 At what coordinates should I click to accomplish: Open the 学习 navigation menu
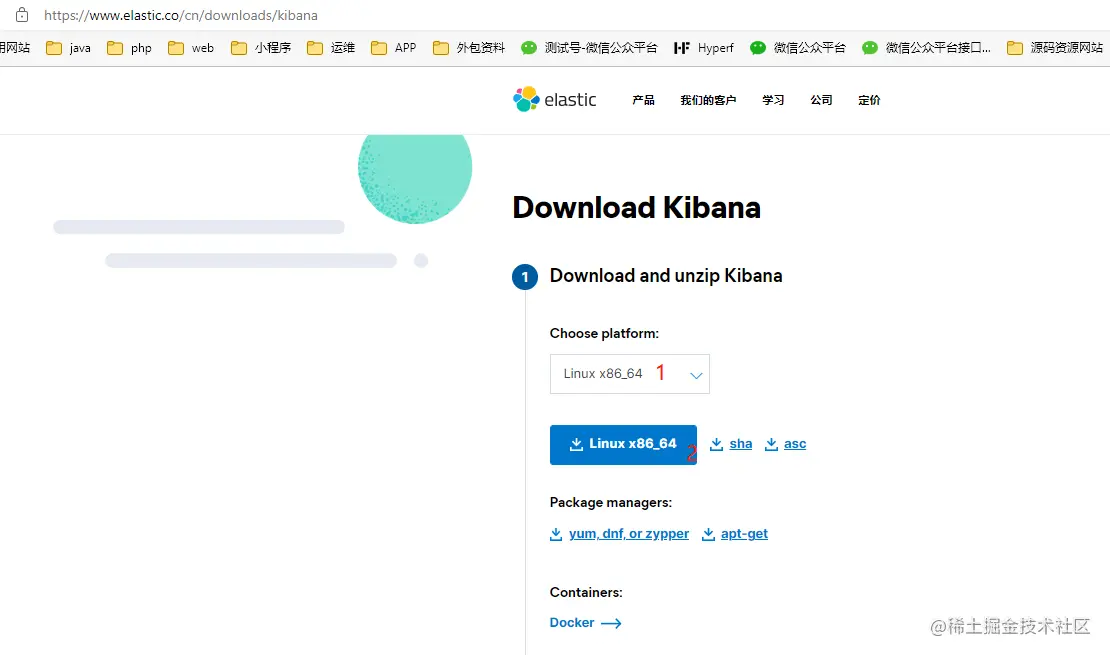pyautogui.click(x=773, y=101)
